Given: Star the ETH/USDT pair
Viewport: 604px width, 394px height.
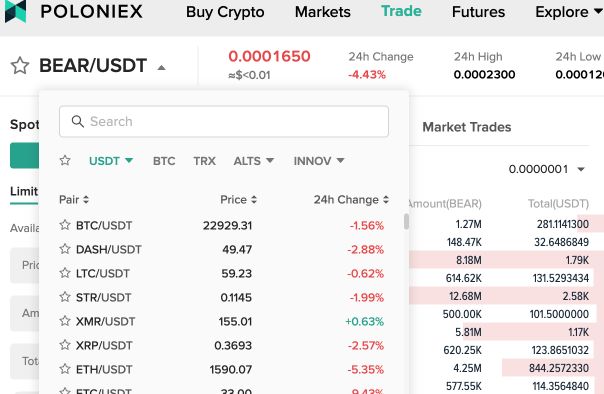Looking at the screenshot, I should click(x=65, y=369).
